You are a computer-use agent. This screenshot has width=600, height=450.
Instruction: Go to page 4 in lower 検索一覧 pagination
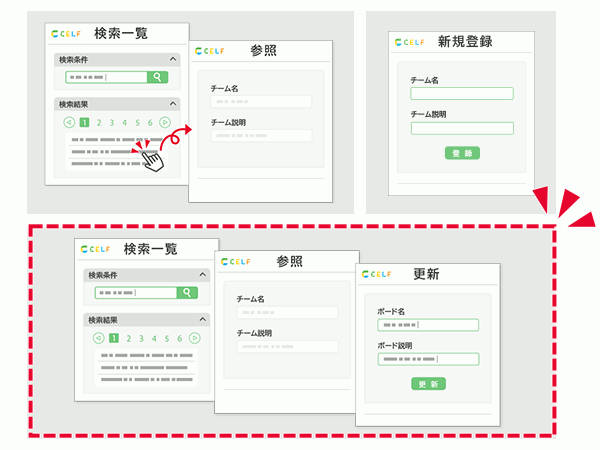pyautogui.click(x=154, y=339)
